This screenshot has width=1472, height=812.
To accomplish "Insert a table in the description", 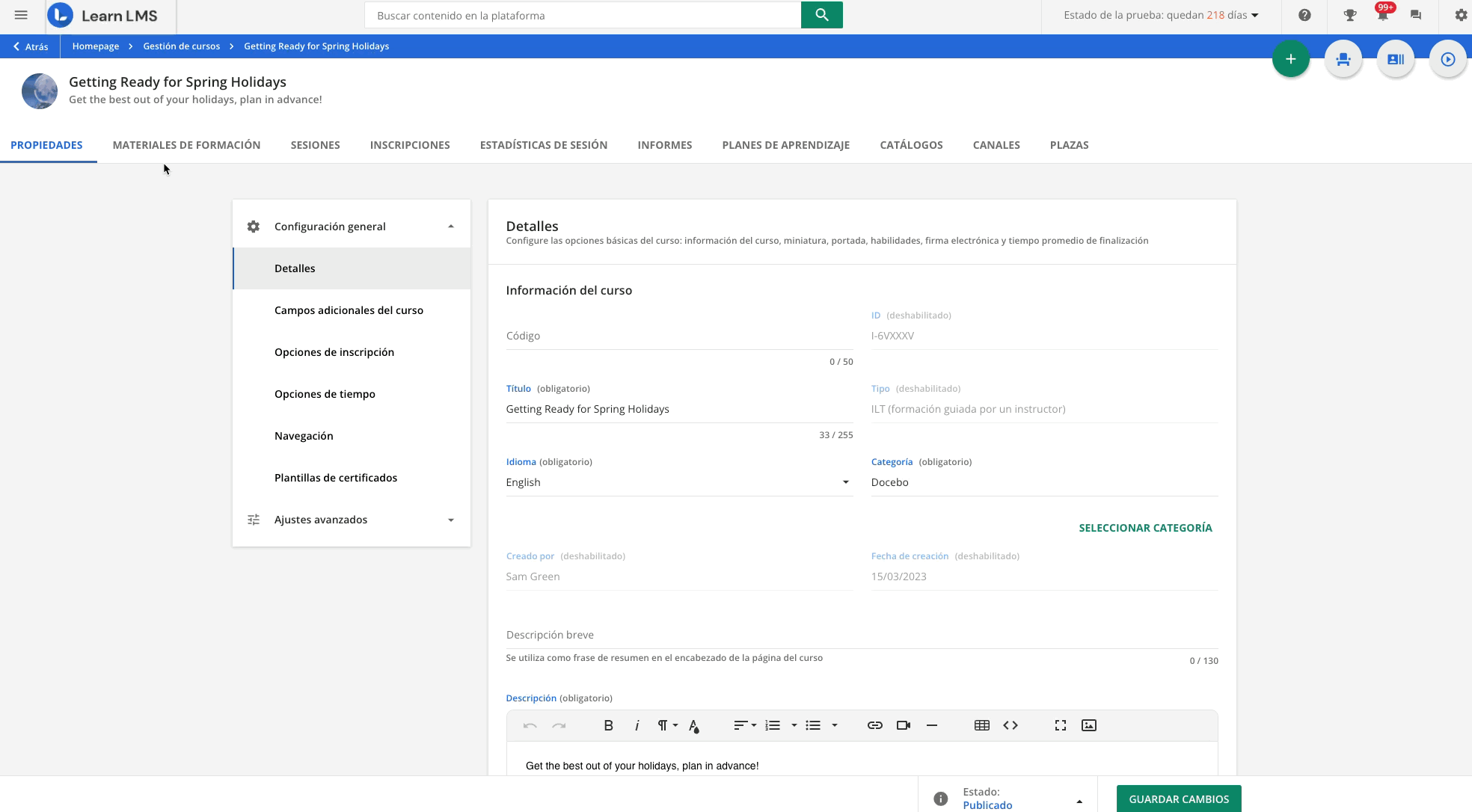I will (x=982, y=725).
